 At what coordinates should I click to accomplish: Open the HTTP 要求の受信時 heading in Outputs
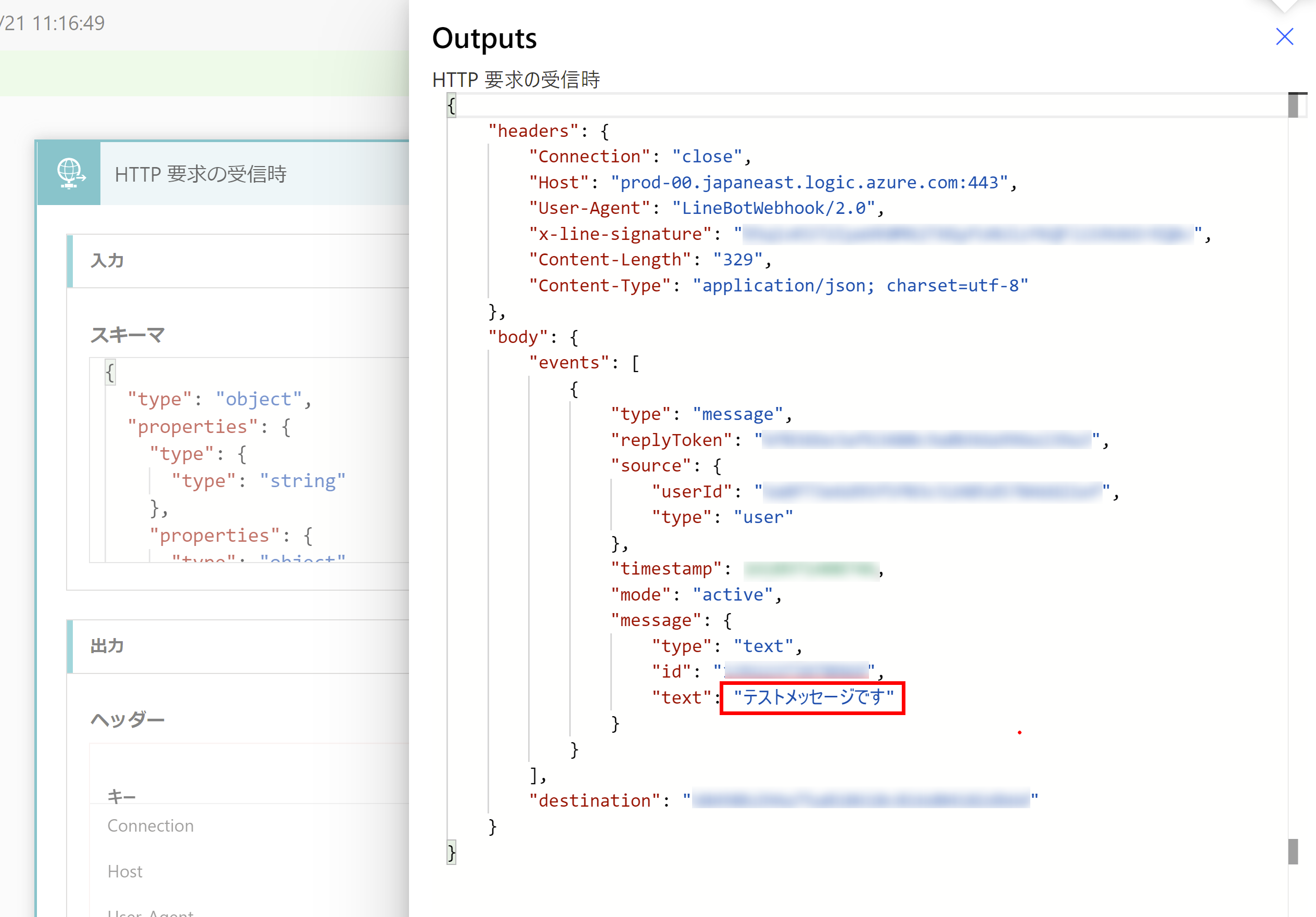516,80
